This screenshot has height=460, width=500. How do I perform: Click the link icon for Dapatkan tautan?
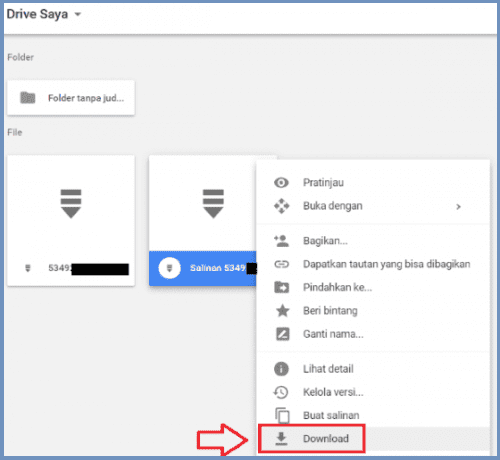(x=282, y=264)
